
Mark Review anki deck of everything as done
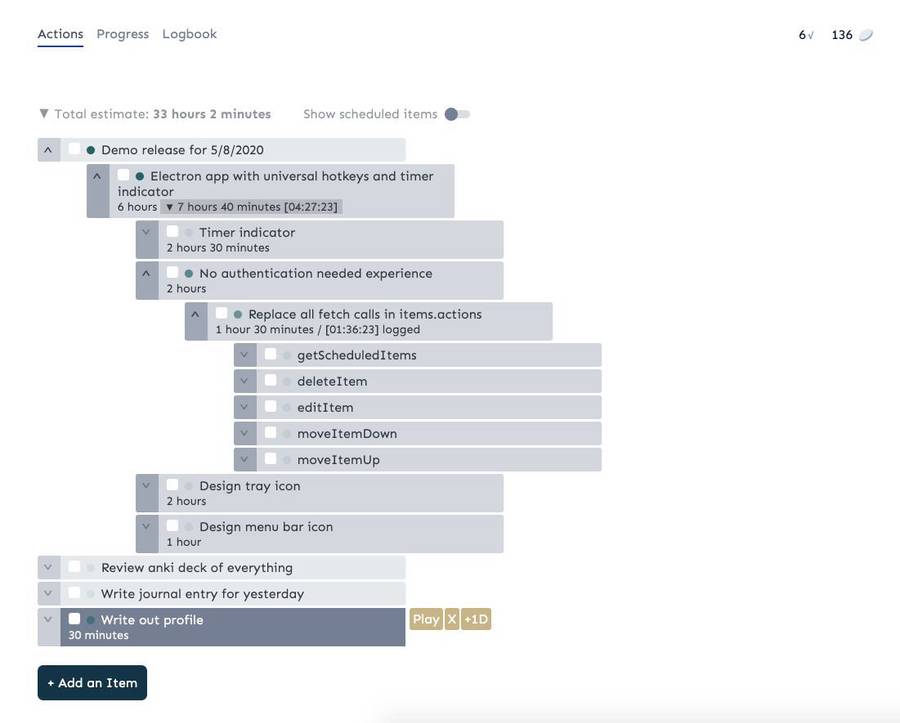(74, 567)
